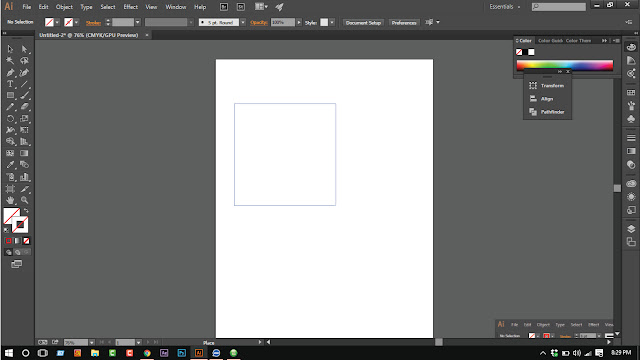
Task: Select the Symbol Sprayer tool
Action: [x=10, y=177]
